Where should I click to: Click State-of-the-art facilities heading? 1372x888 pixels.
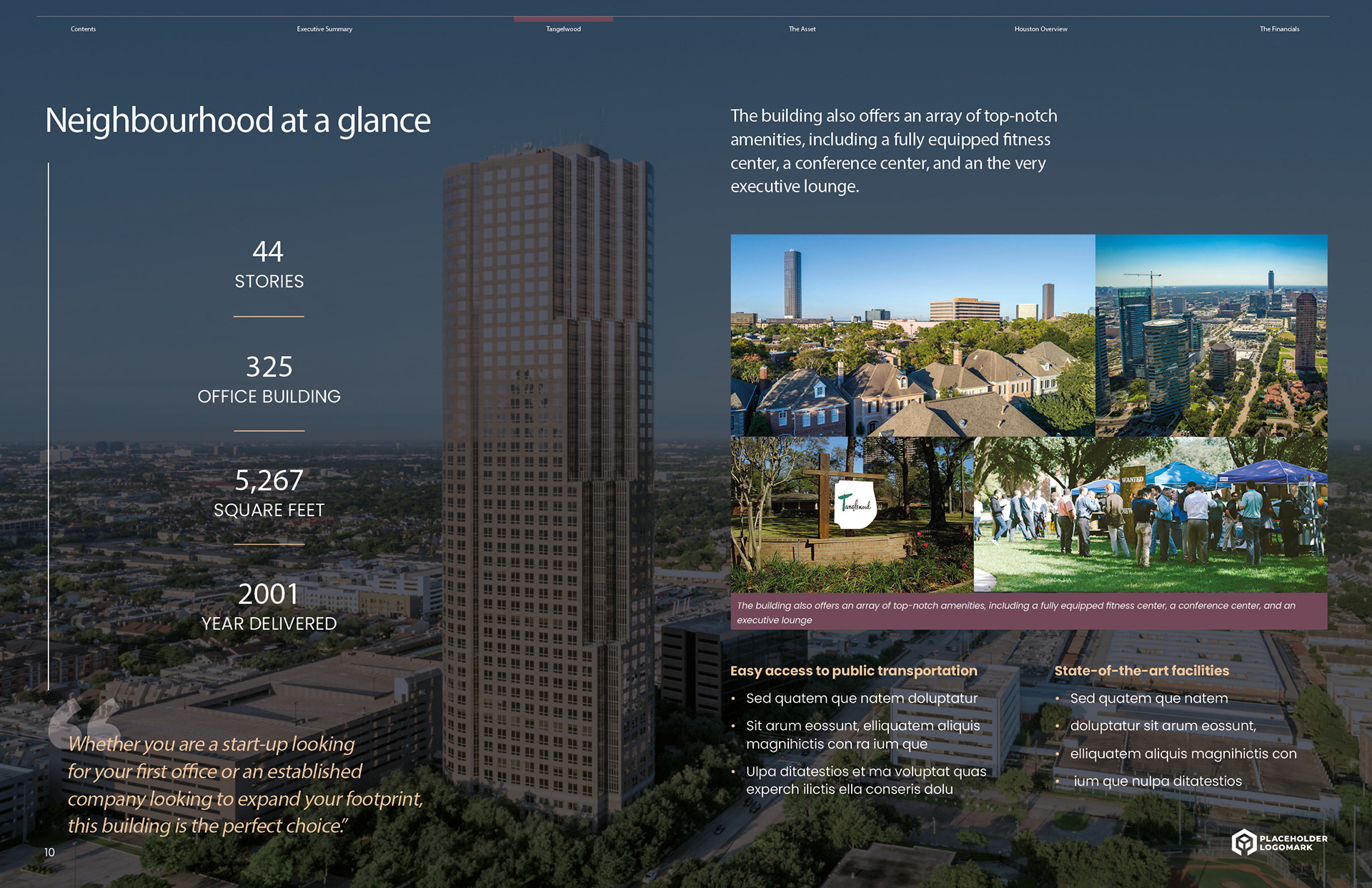click(x=1141, y=671)
